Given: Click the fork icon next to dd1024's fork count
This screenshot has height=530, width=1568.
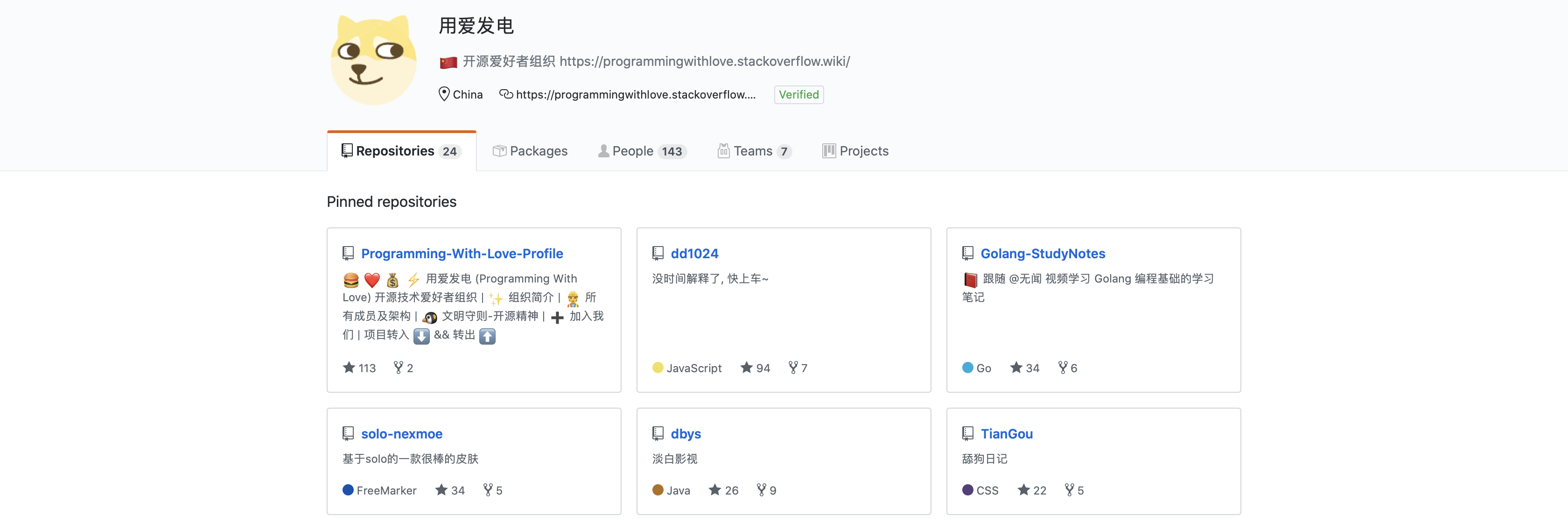Looking at the screenshot, I should pos(793,367).
